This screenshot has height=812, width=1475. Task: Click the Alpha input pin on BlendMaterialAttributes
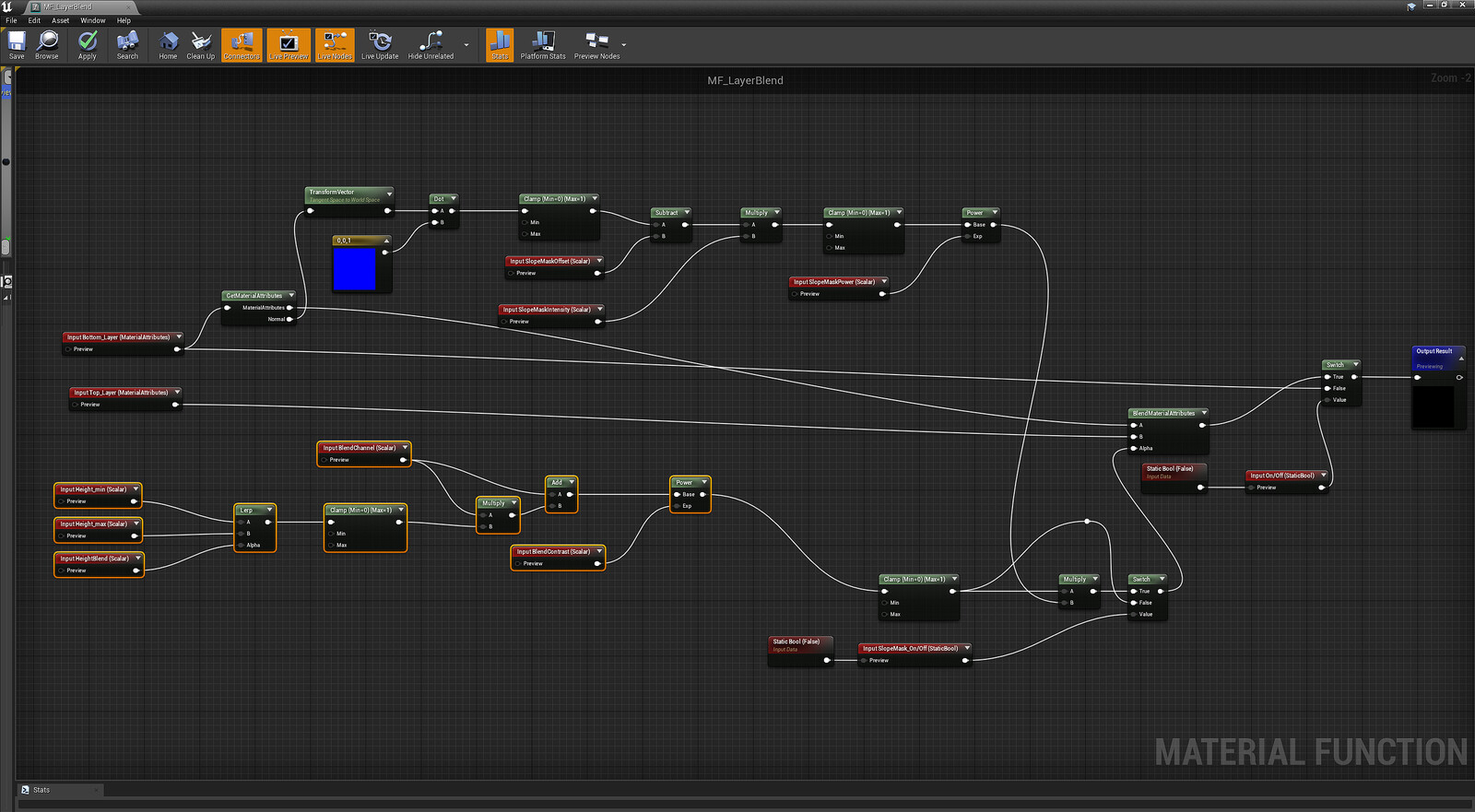click(x=1134, y=448)
